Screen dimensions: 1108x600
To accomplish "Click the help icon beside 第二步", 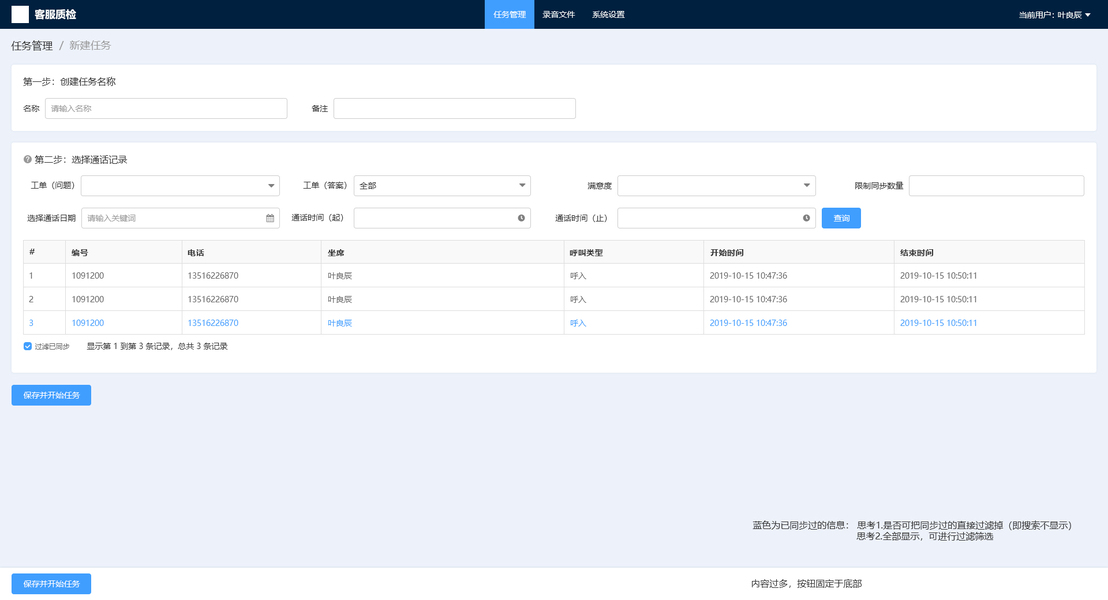I will [x=28, y=160].
